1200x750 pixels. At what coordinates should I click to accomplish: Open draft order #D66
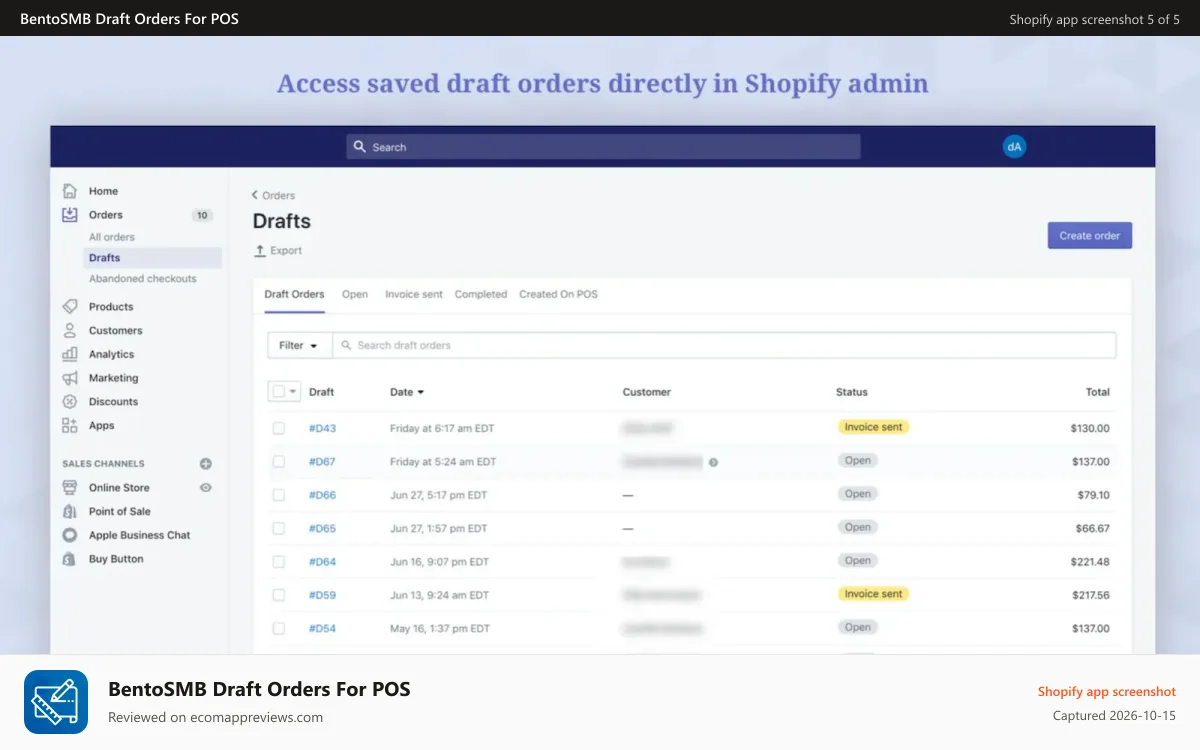tap(322, 495)
